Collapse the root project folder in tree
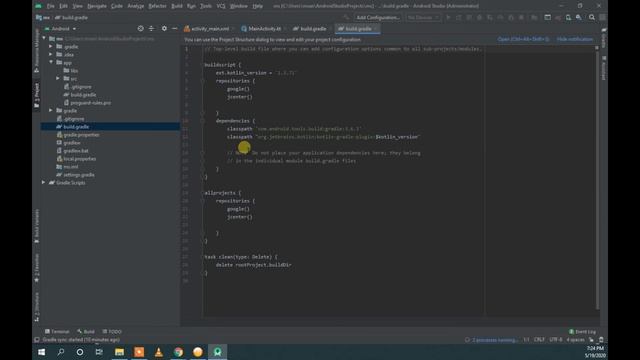Image resolution: width=640 pixels, height=360 pixels. [x=44, y=39]
